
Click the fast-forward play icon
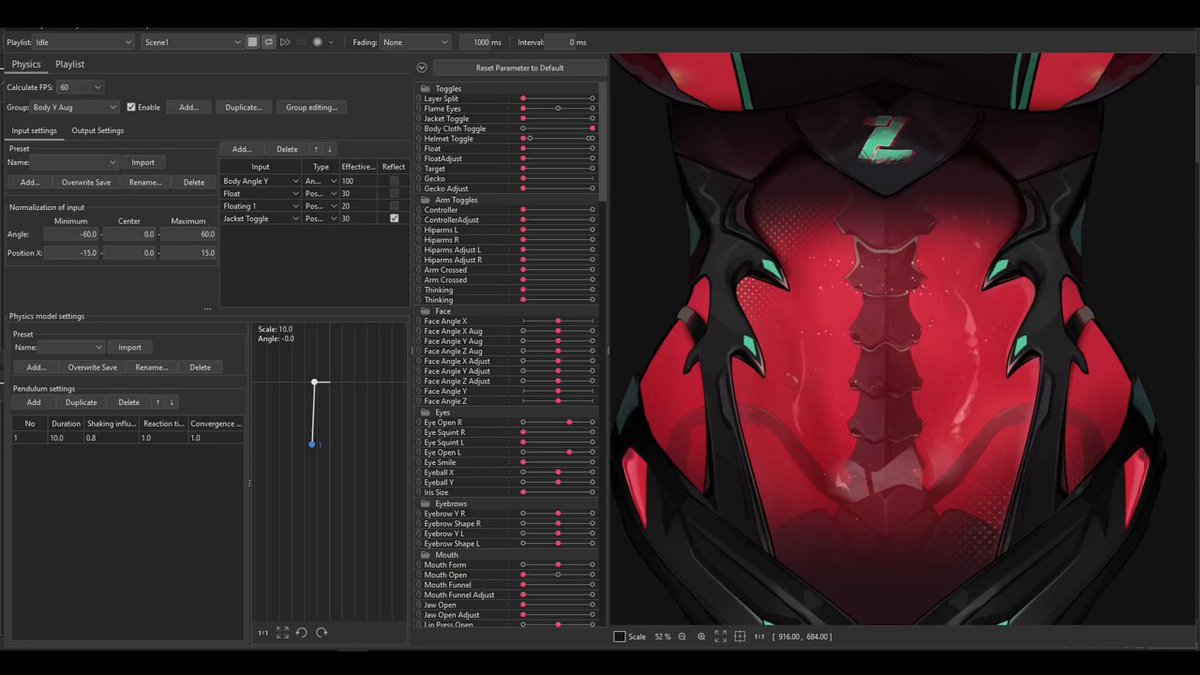pos(285,42)
